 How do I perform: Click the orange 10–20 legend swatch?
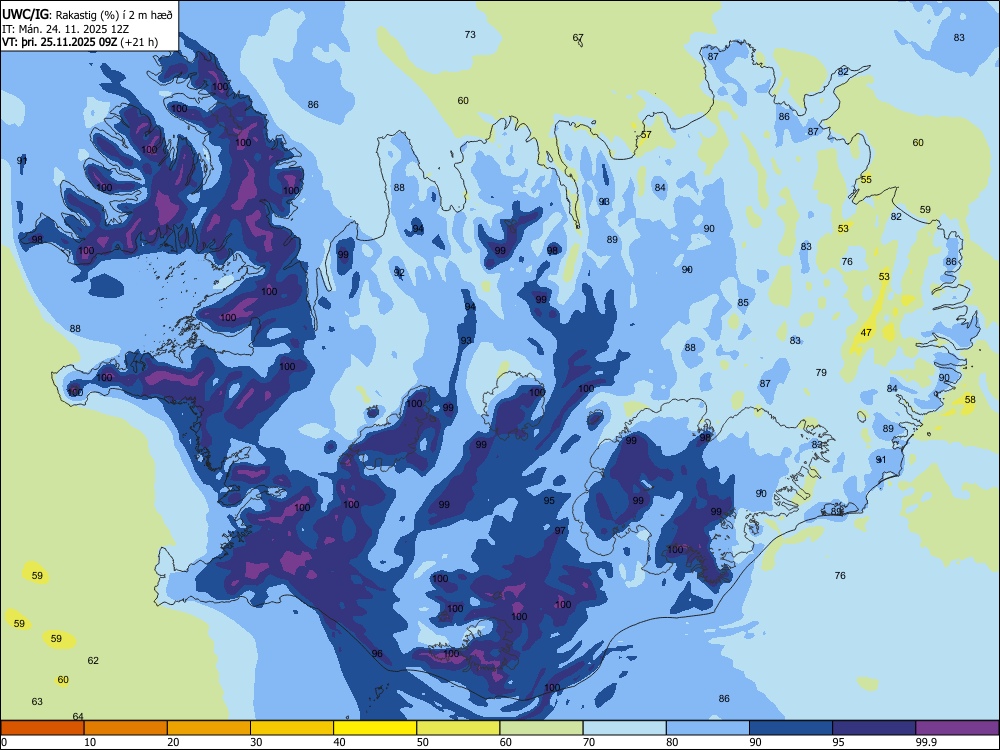[126, 728]
